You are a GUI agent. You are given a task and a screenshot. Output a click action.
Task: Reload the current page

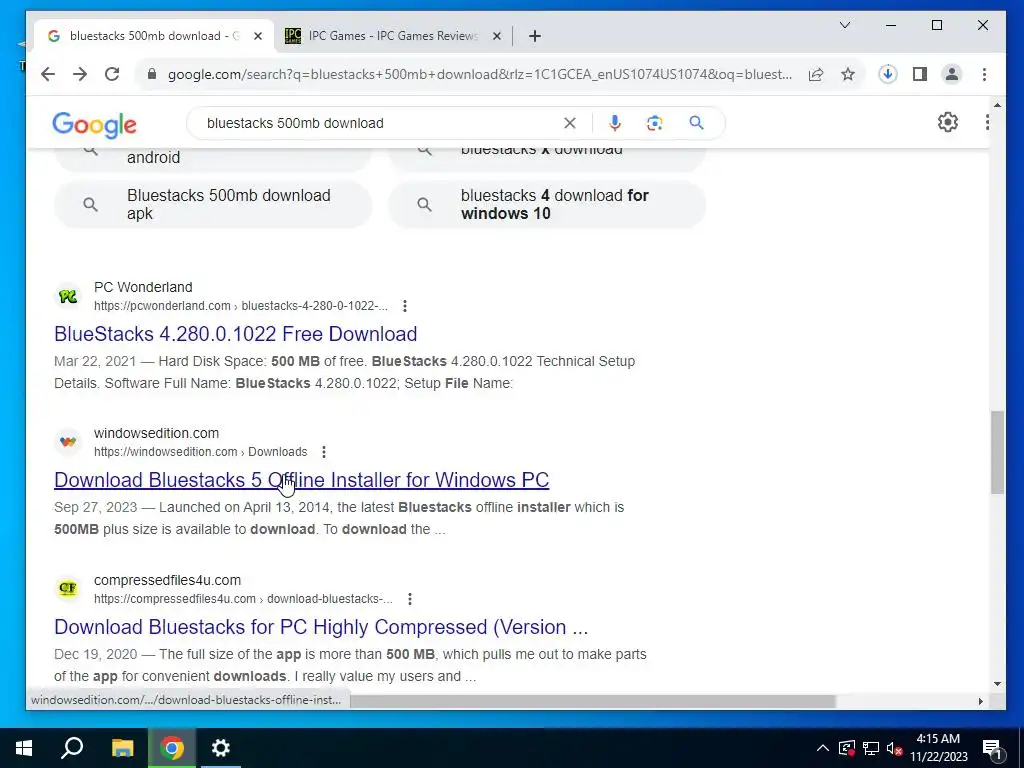(x=112, y=74)
